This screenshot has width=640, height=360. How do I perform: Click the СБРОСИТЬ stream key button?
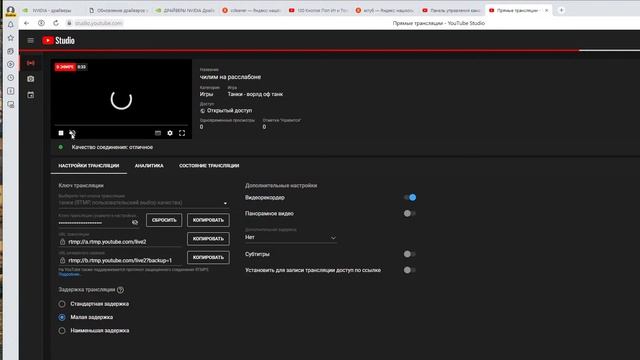click(x=164, y=220)
